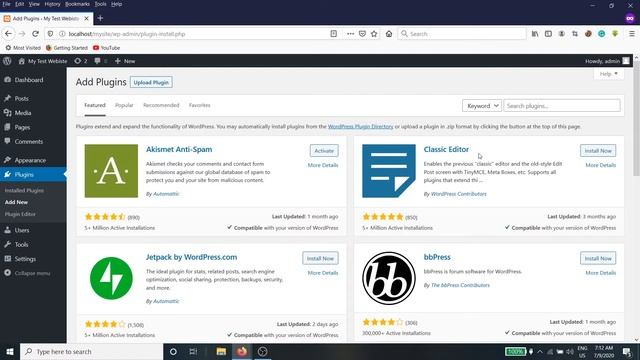Open the History menu
Image resolution: width=640 pixels, height=360 pixels.
pyautogui.click(x=52, y=4)
